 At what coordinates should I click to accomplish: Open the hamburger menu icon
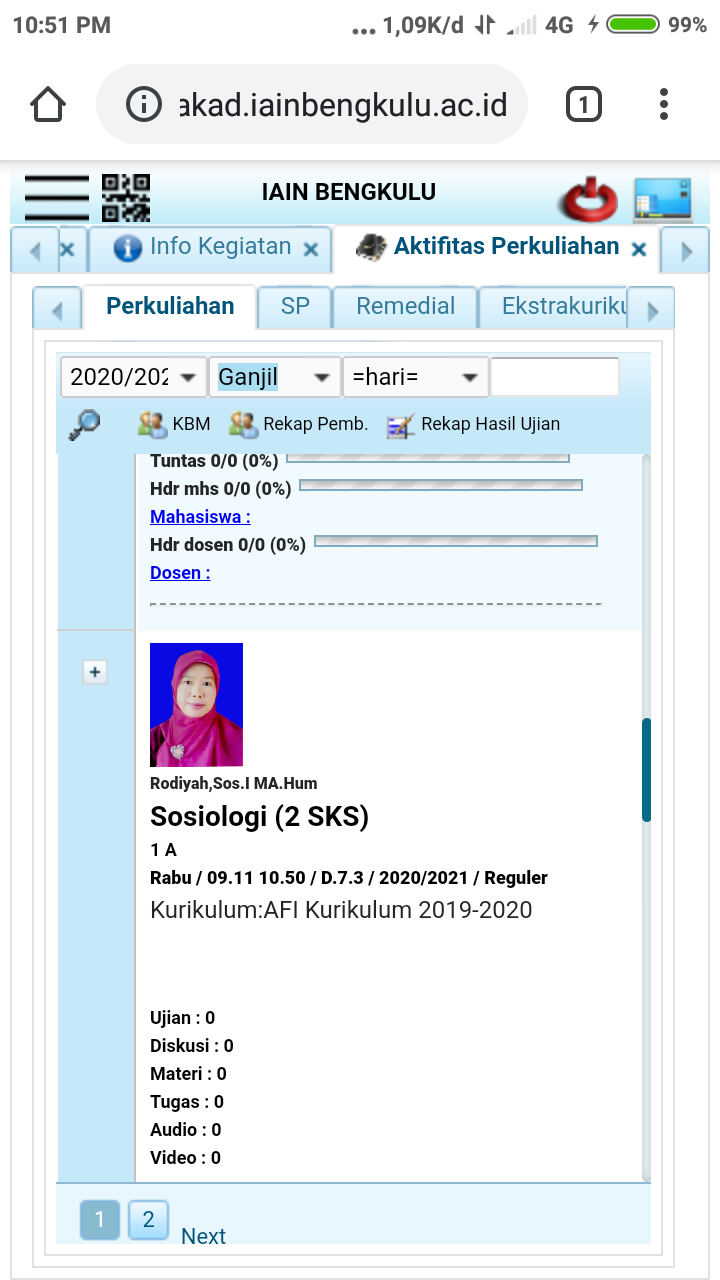(57, 197)
